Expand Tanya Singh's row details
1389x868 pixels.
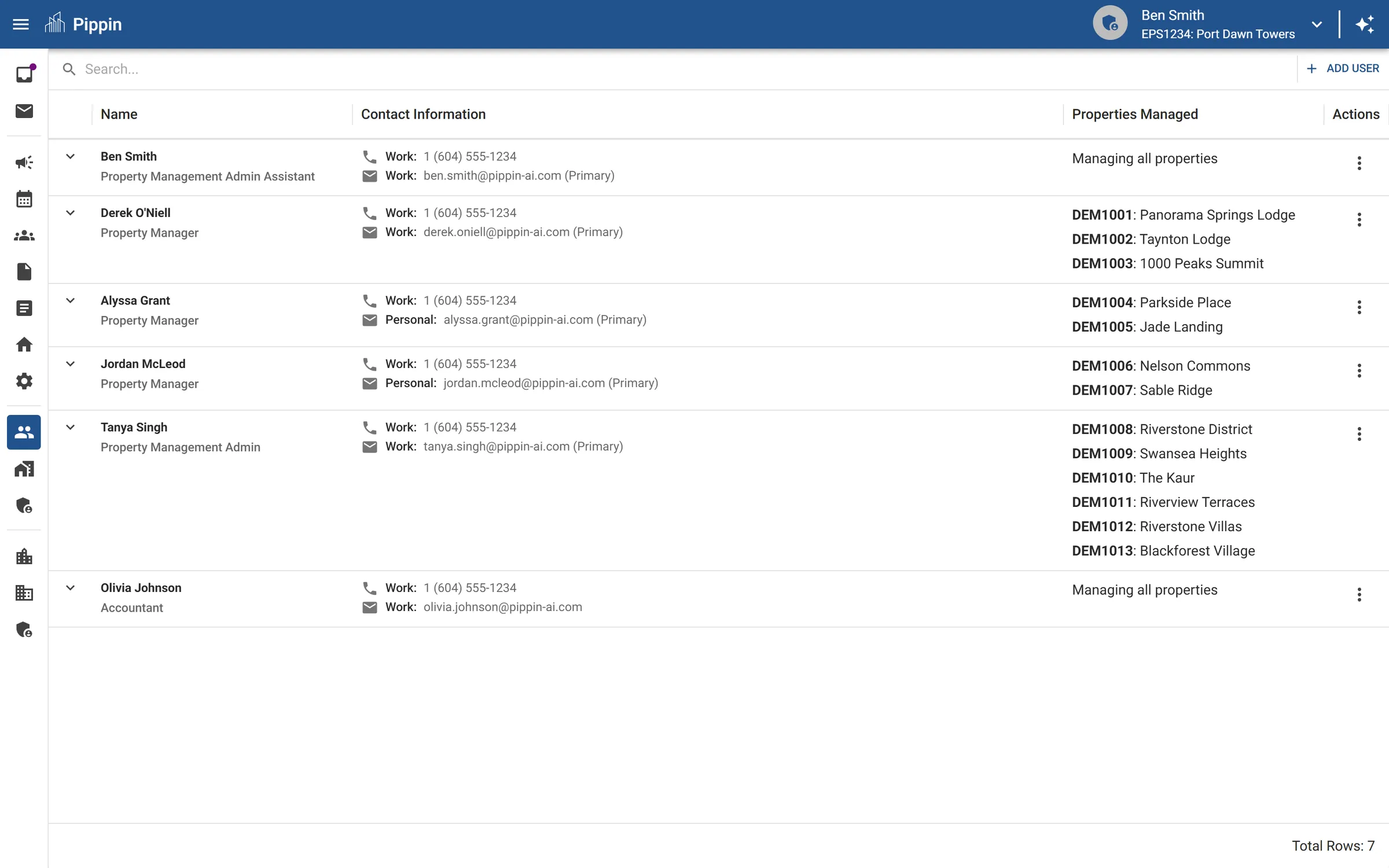pos(71,428)
